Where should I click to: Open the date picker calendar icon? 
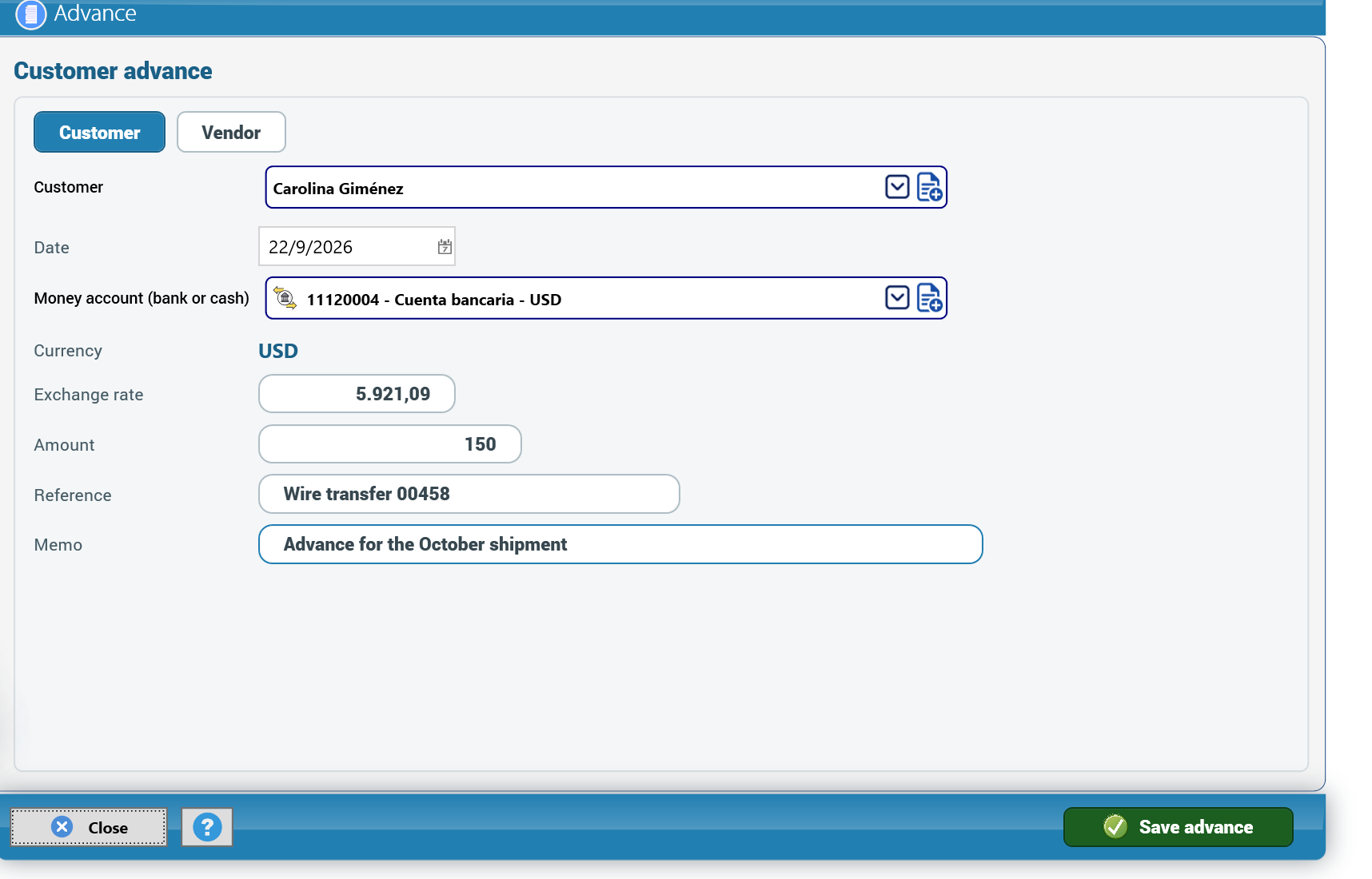445,247
